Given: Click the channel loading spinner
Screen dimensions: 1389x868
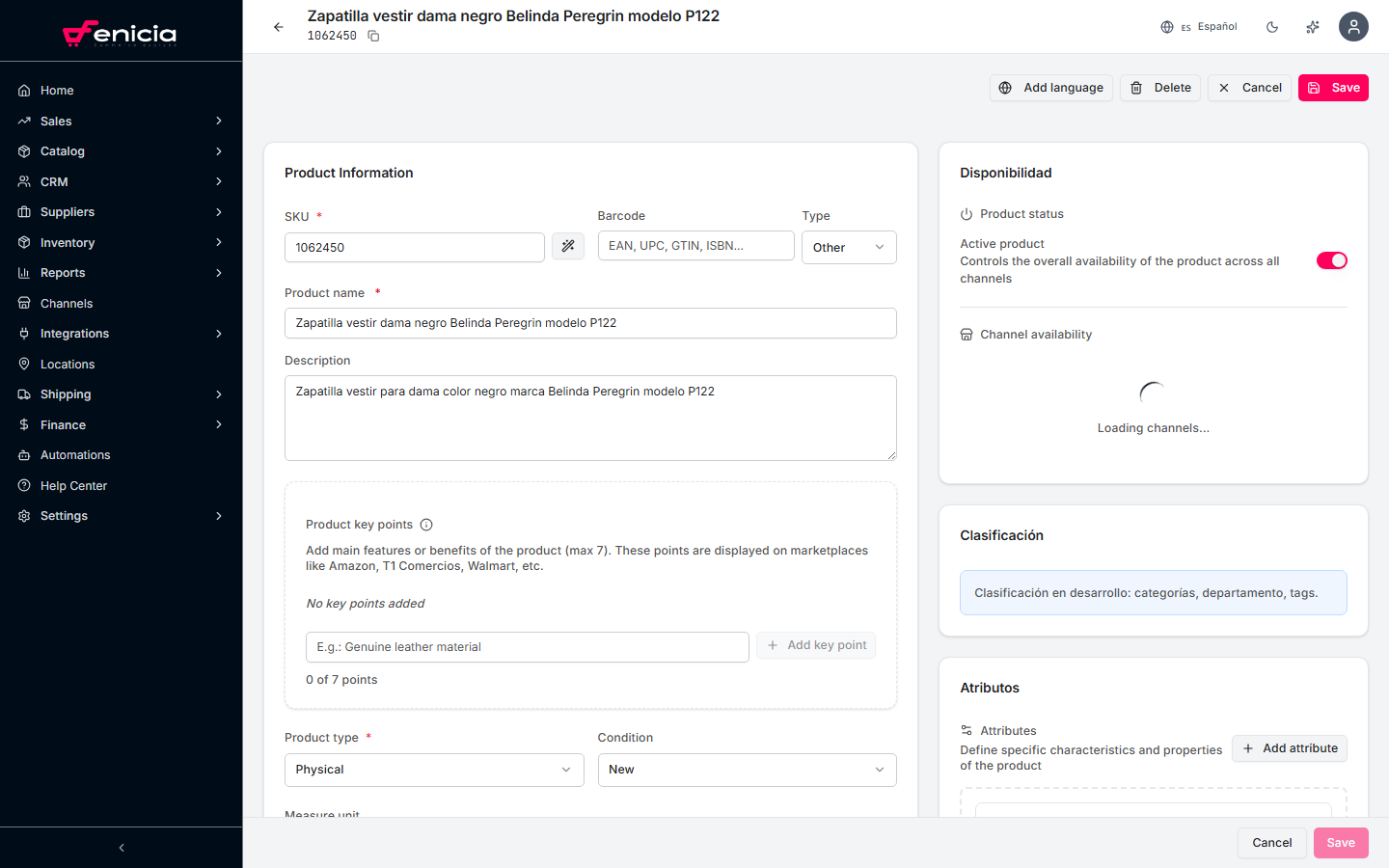Looking at the screenshot, I should 1153,391.
